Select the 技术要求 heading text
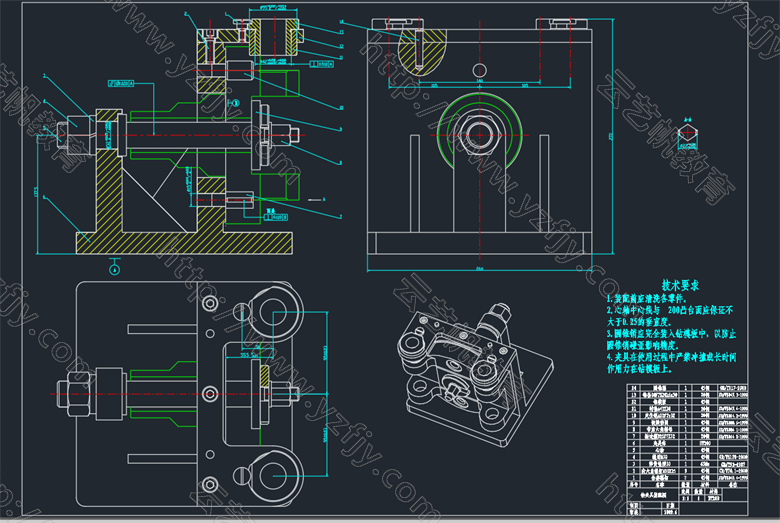Viewport: 780px width, 523px height. [x=680, y=286]
